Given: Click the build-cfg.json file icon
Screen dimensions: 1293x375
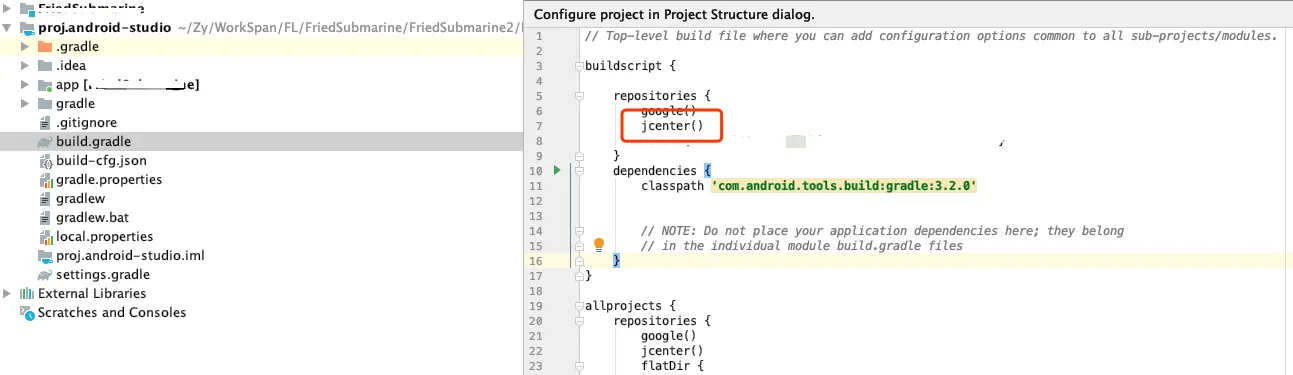Looking at the screenshot, I should pyautogui.click(x=45, y=161).
